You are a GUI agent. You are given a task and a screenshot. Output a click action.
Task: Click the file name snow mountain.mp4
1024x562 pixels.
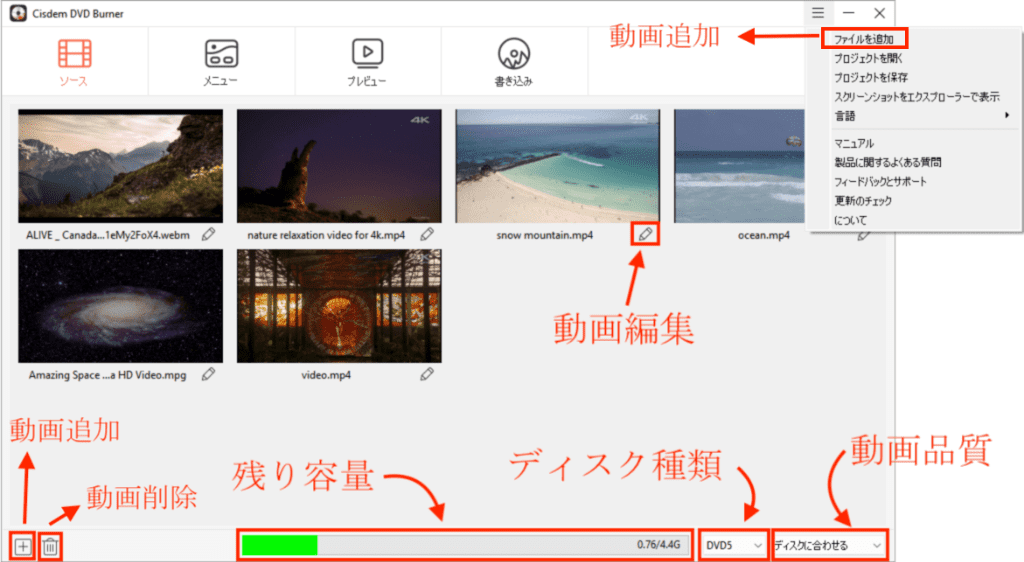coord(545,235)
